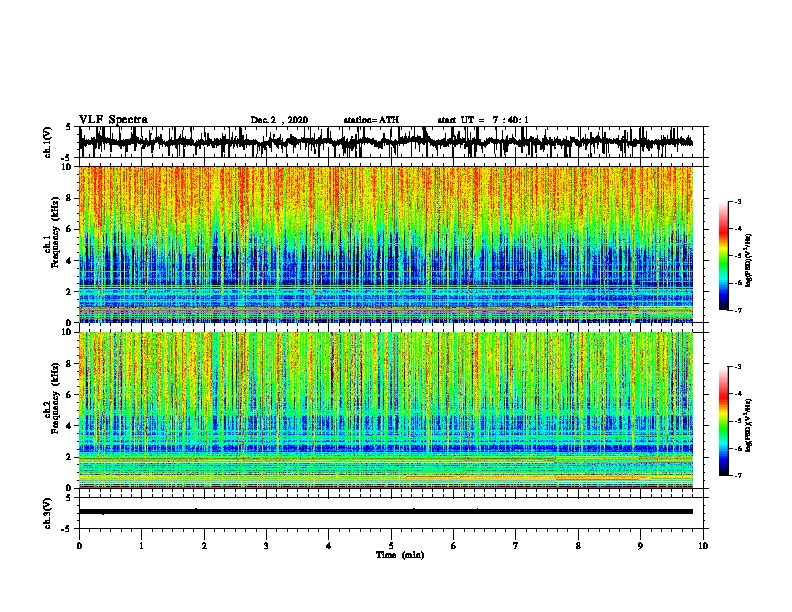Click the "-7" label on ch.1 colorbar
The height and width of the screenshot is (612, 792).
[738, 310]
